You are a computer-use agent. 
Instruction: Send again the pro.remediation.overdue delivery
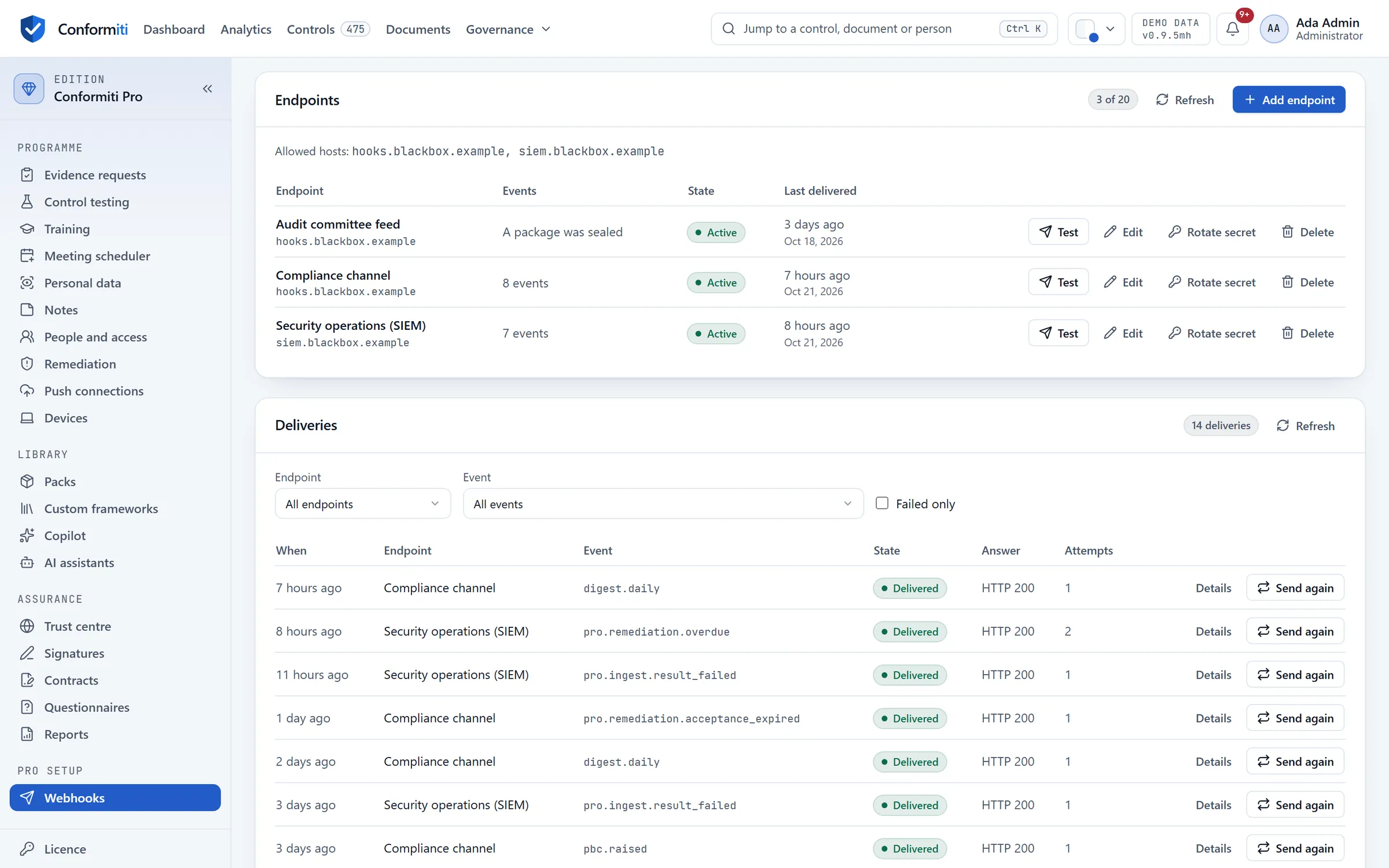coord(1295,631)
